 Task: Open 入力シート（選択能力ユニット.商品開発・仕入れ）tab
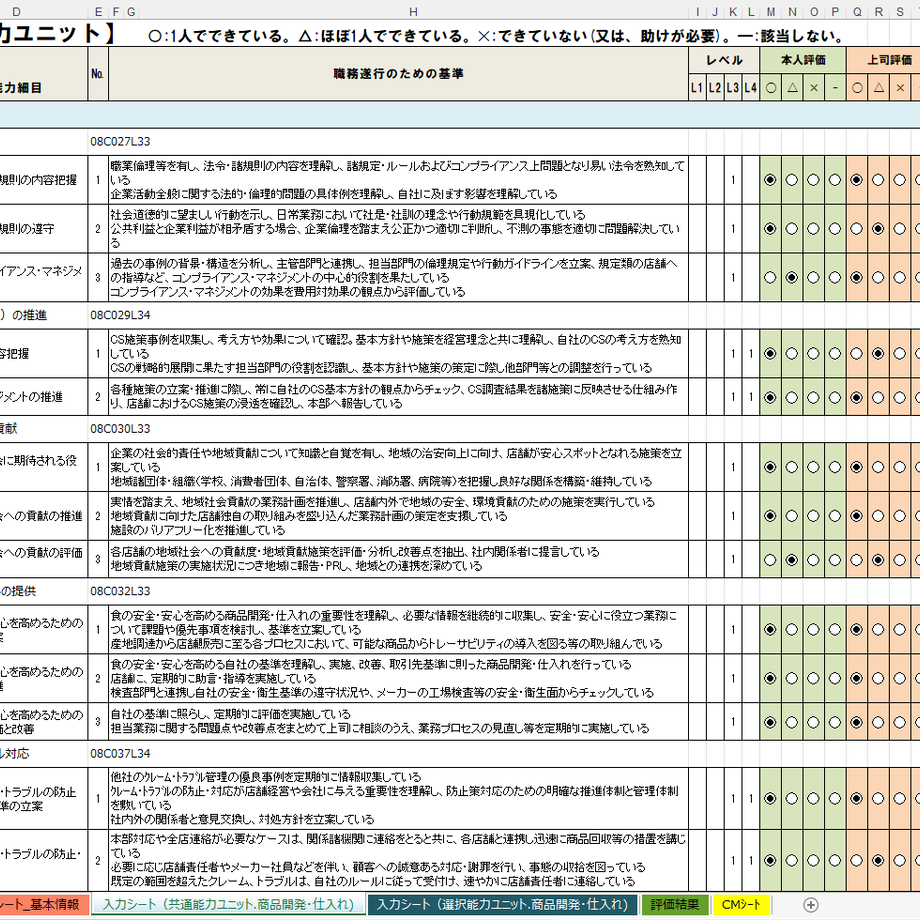click(x=502, y=905)
